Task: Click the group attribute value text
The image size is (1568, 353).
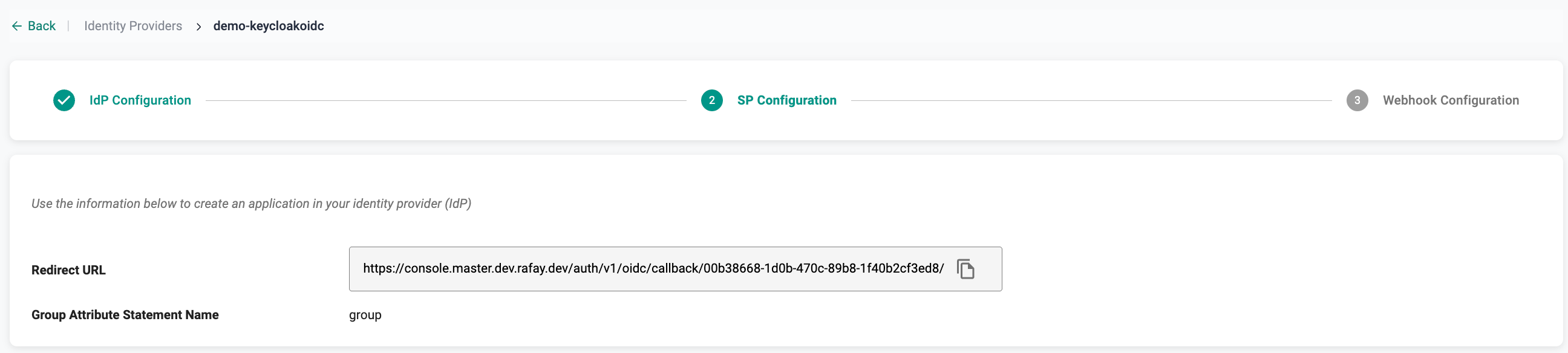Action: coord(365,316)
